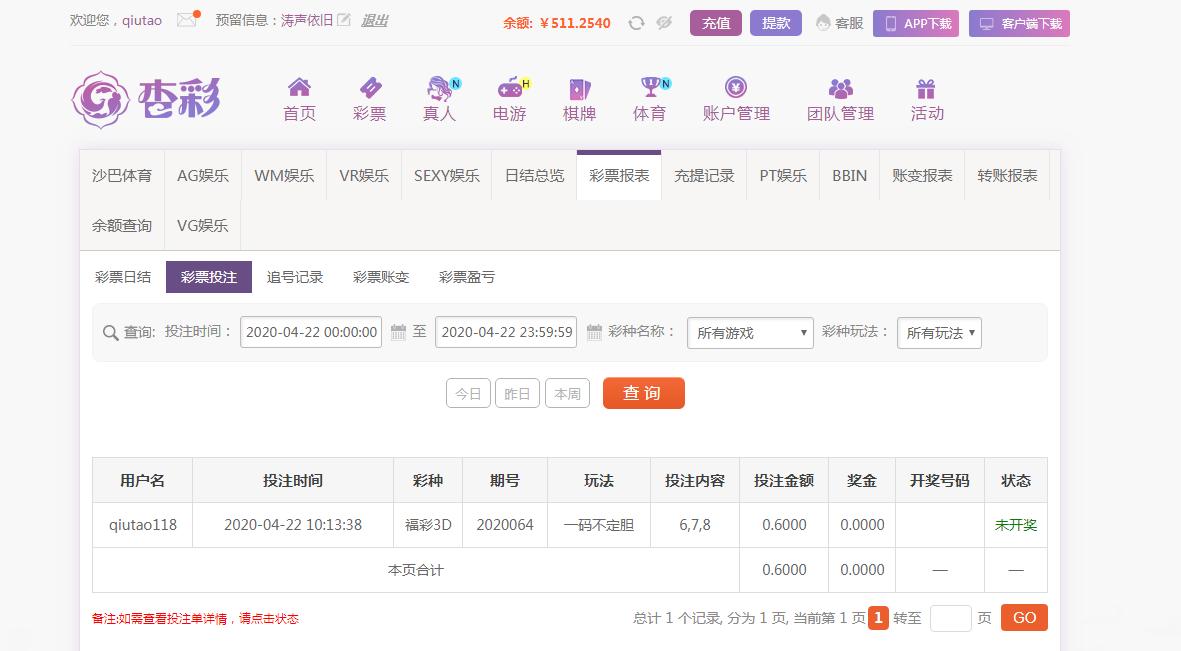The height and width of the screenshot is (651, 1181).
Task: Switch to the 日结总览 tab
Action: point(534,176)
